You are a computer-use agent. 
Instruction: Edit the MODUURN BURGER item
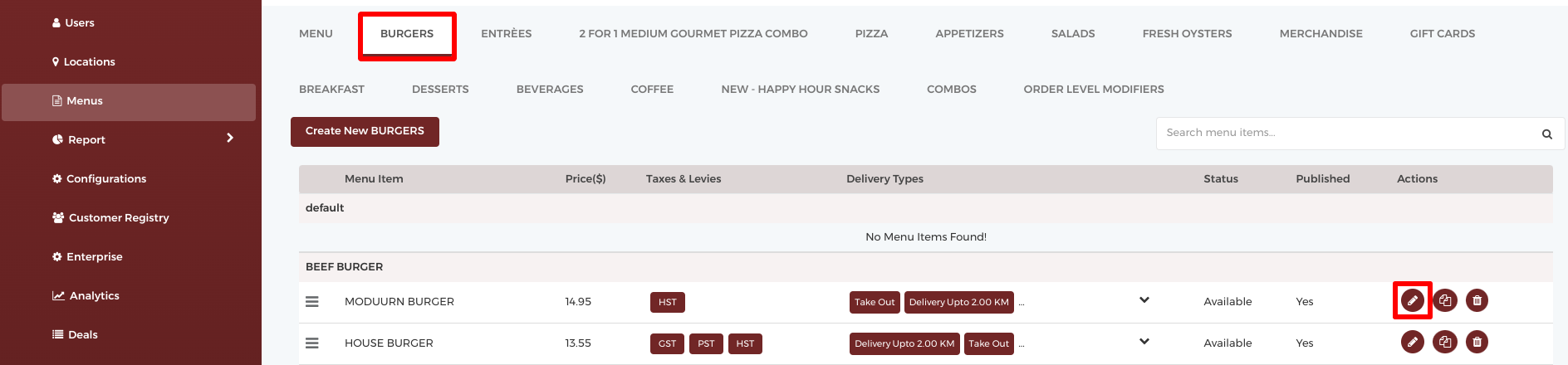pyautogui.click(x=1412, y=300)
